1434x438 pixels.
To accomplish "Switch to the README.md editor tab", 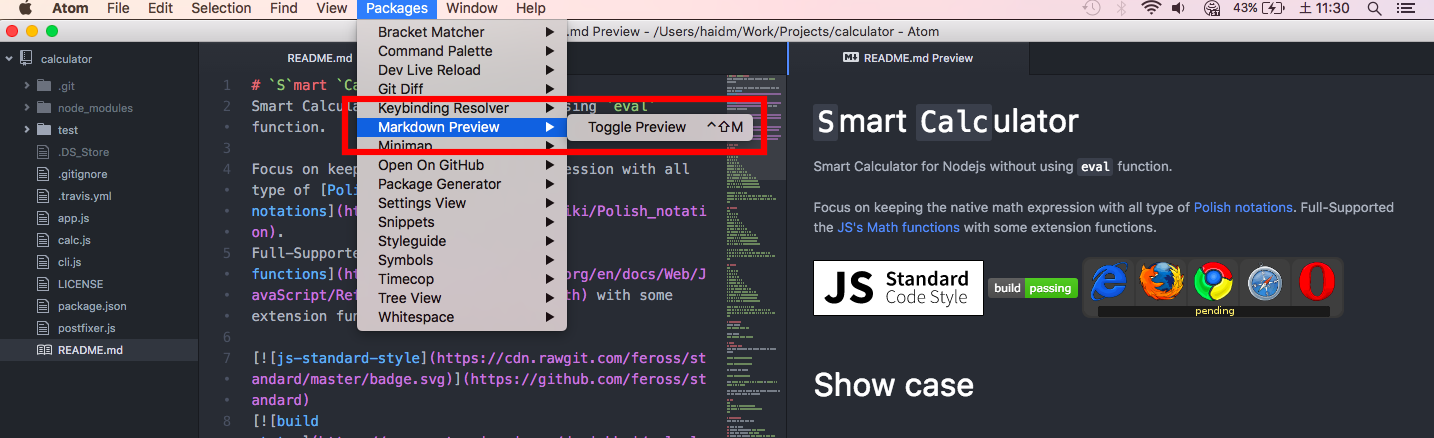I will coord(320,58).
